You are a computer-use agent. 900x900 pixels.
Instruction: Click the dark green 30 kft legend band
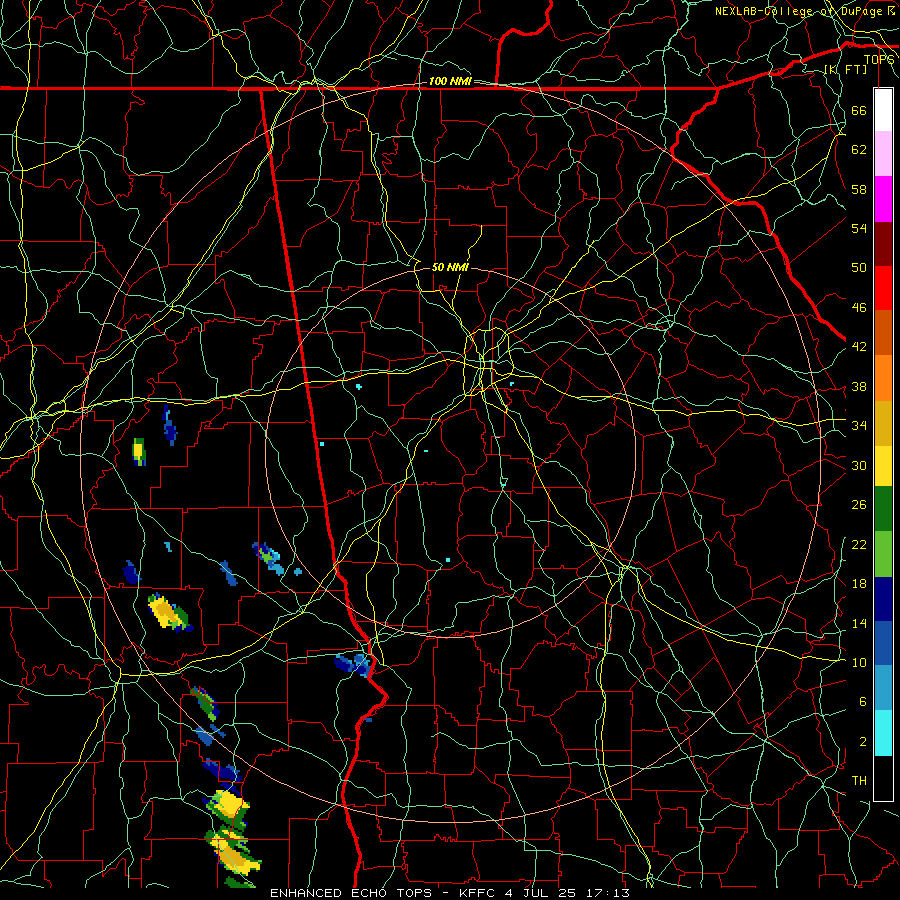point(883,509)
